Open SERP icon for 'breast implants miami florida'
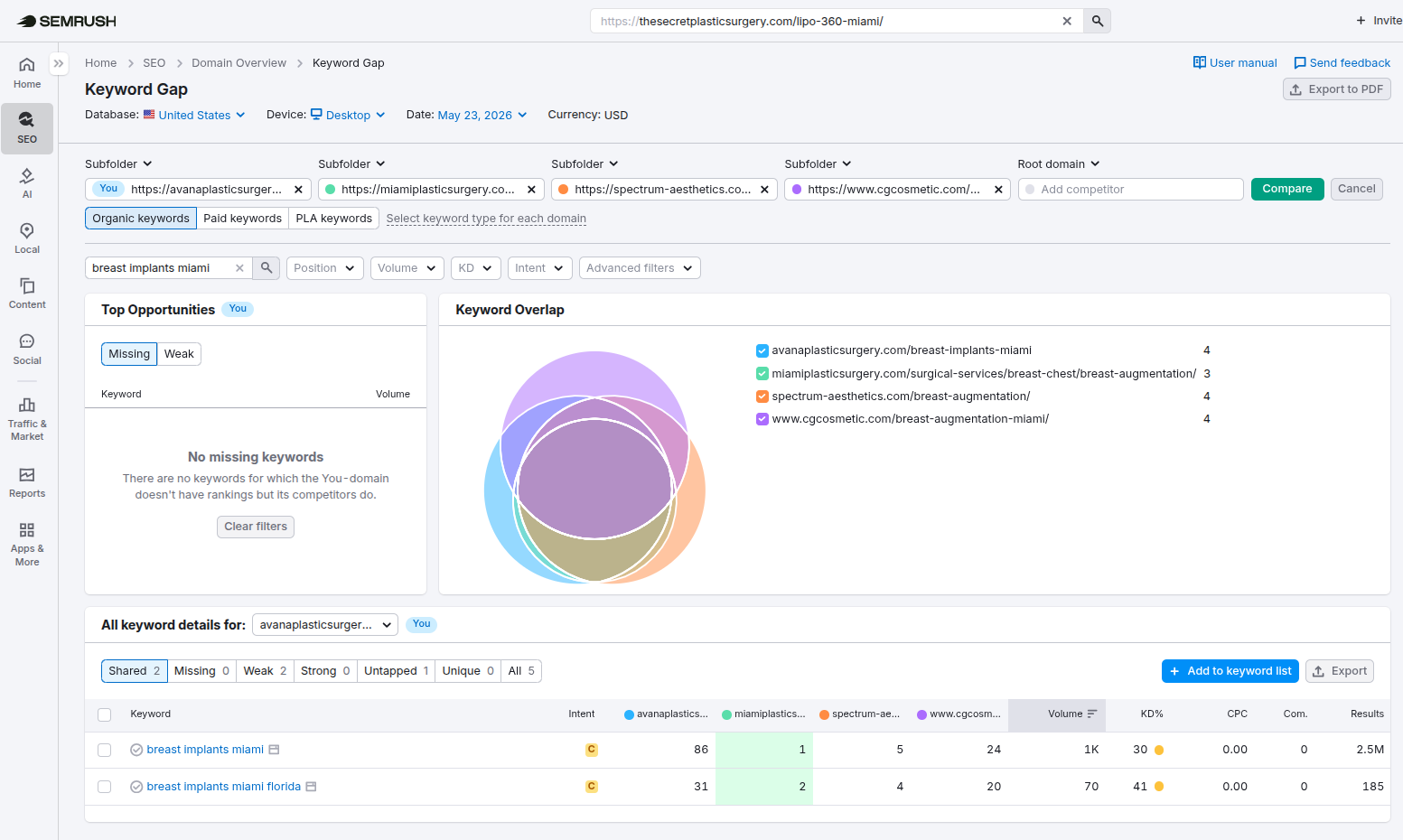1403x840 pixels. pyautogui.click(x=312, y=787)
